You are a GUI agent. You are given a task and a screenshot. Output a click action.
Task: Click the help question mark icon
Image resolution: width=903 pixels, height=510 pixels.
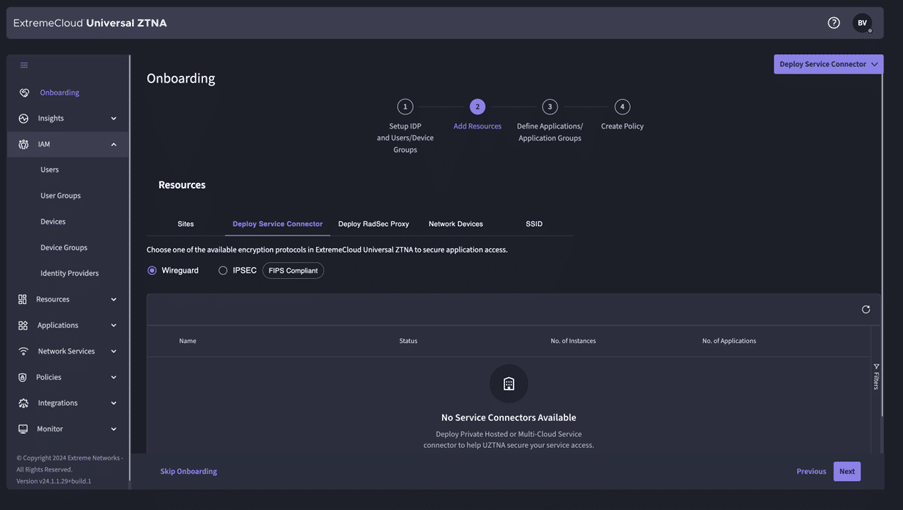click(x=833, y=23)
